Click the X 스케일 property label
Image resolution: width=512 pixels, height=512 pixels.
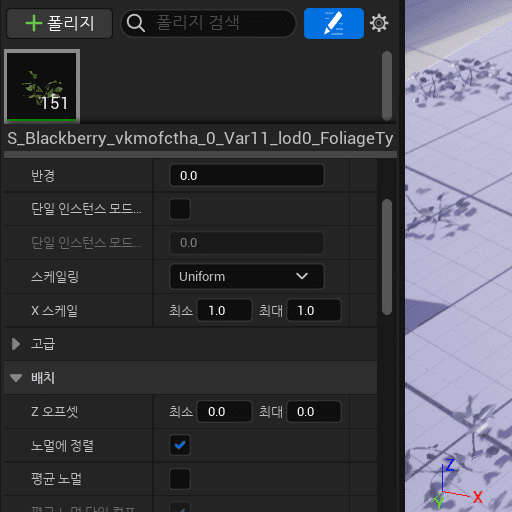coord(54,310)
